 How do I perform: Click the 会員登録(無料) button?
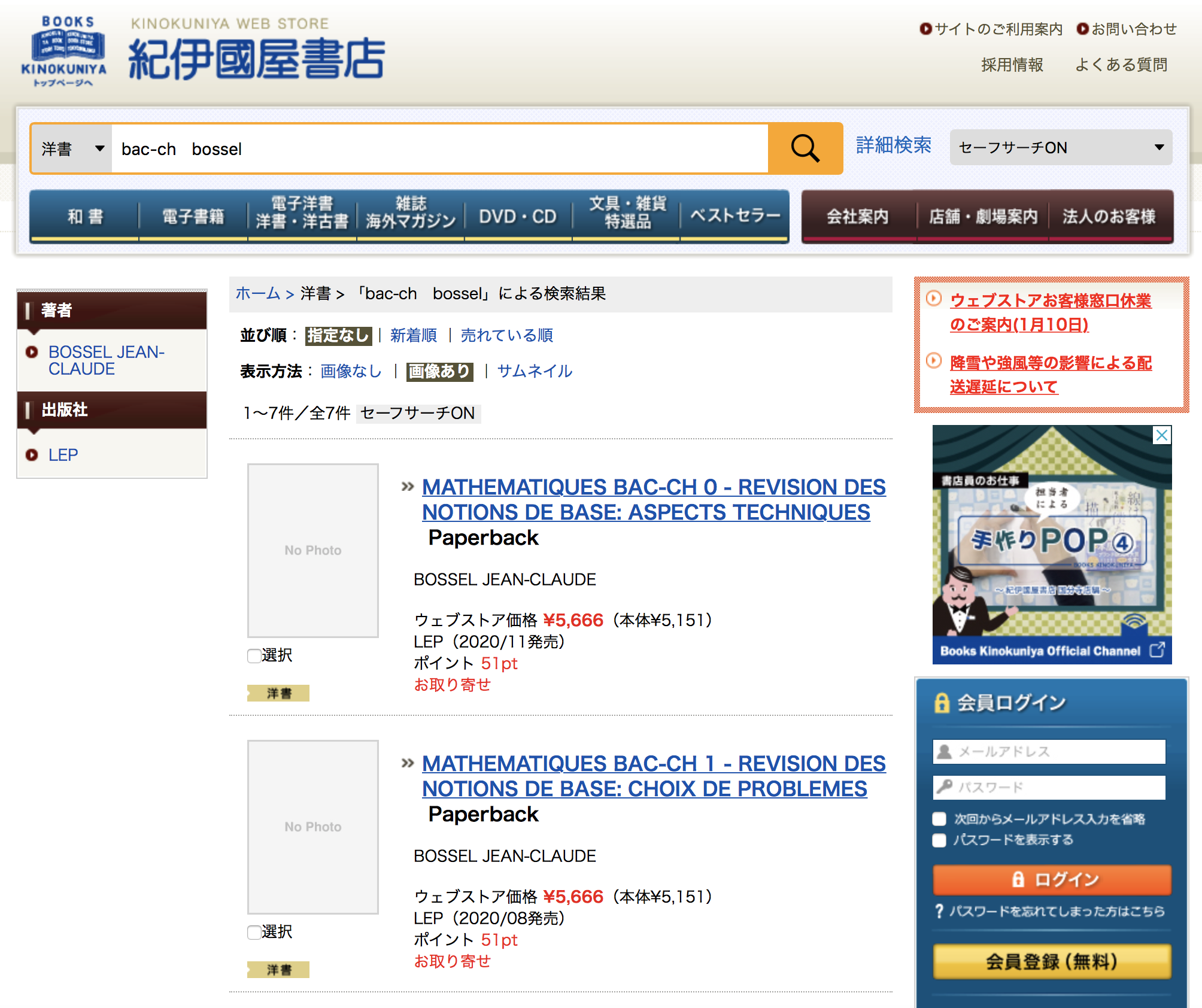[1052, 961]
